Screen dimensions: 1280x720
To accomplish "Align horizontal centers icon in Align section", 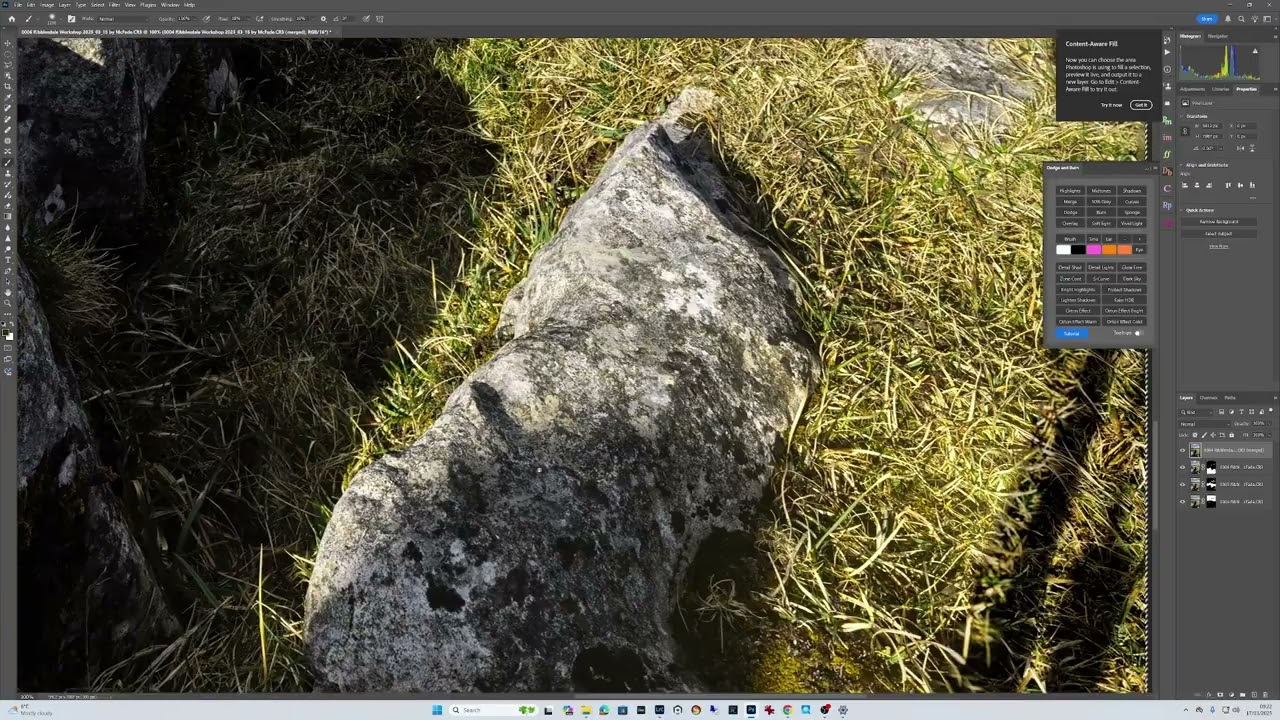I will click(1197, 185).
